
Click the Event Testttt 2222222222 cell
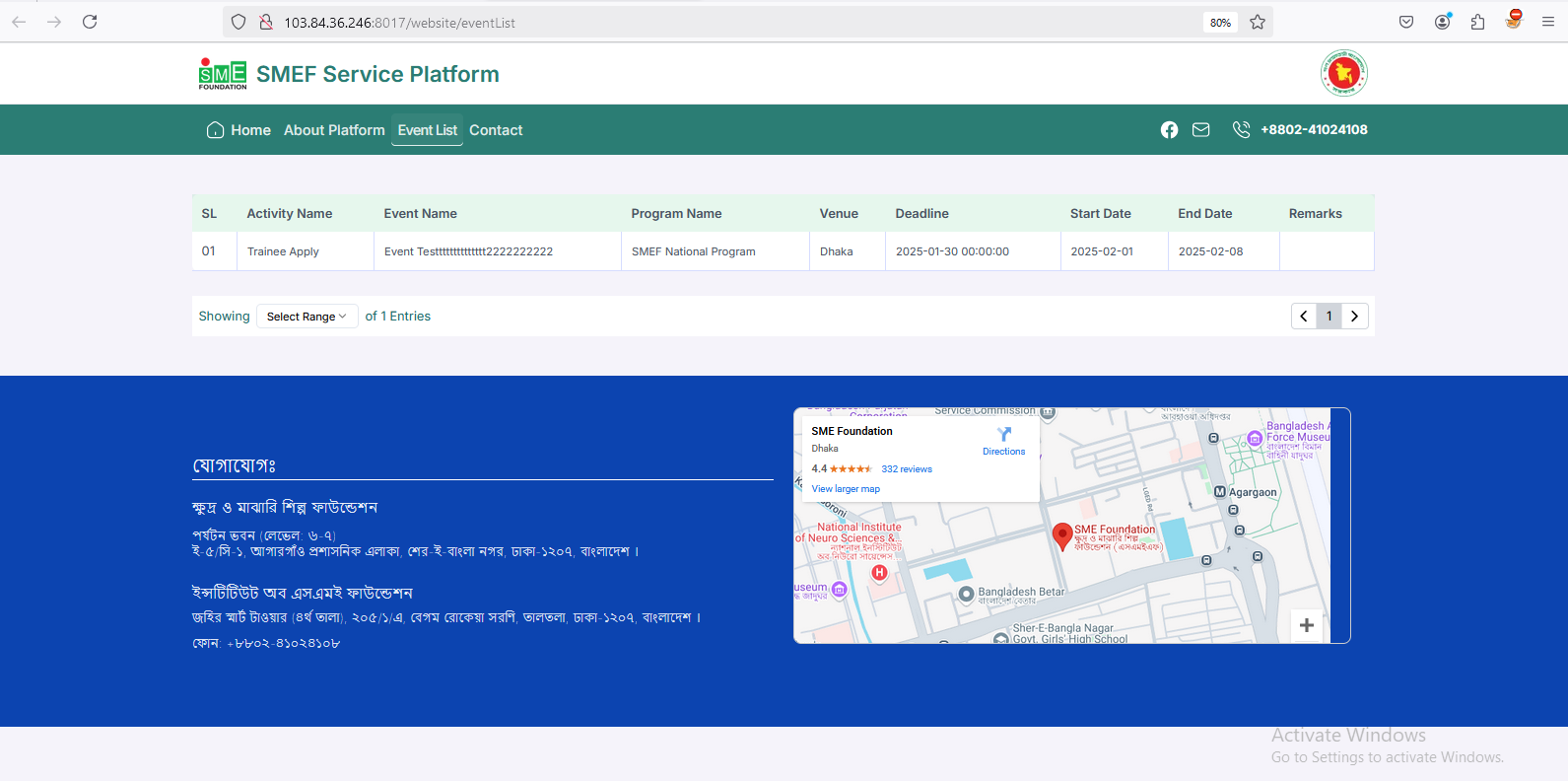point(498,251)
